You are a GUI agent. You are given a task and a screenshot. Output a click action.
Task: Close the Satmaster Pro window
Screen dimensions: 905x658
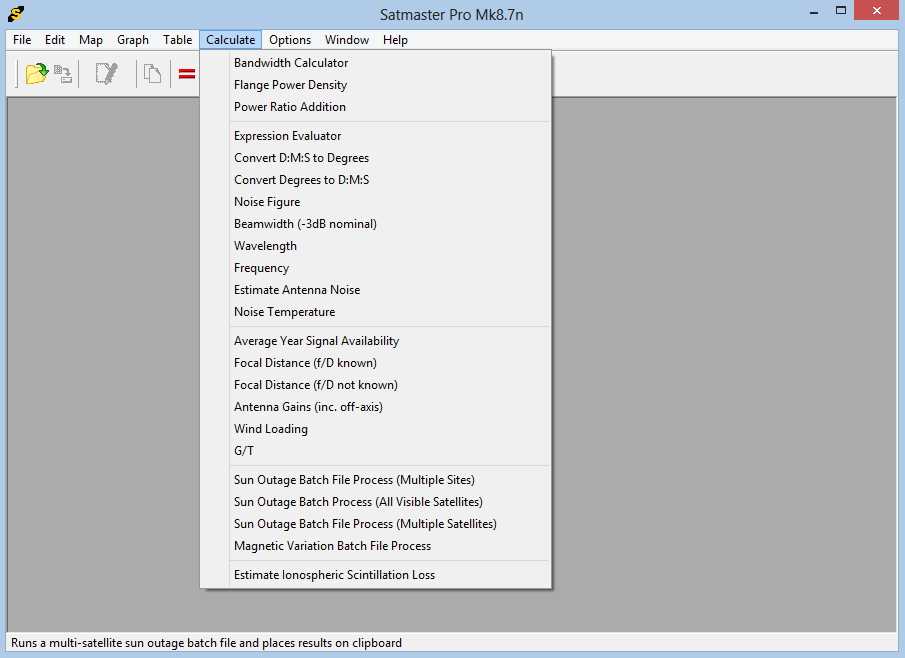tap(876, 11)
